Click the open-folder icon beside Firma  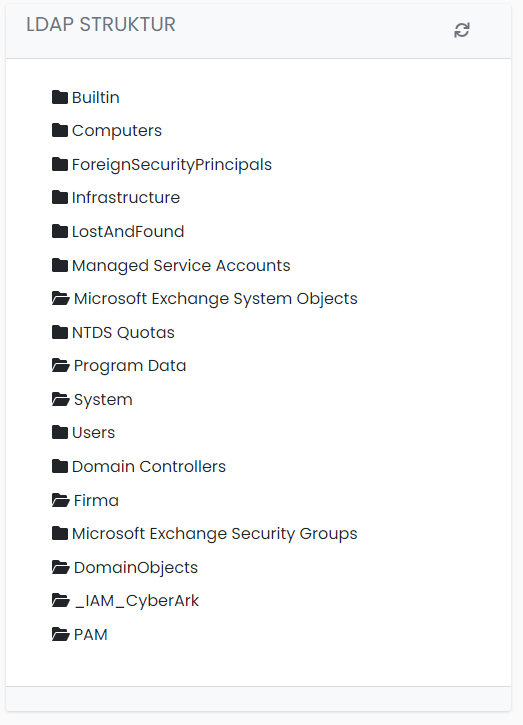click(61, 500)
